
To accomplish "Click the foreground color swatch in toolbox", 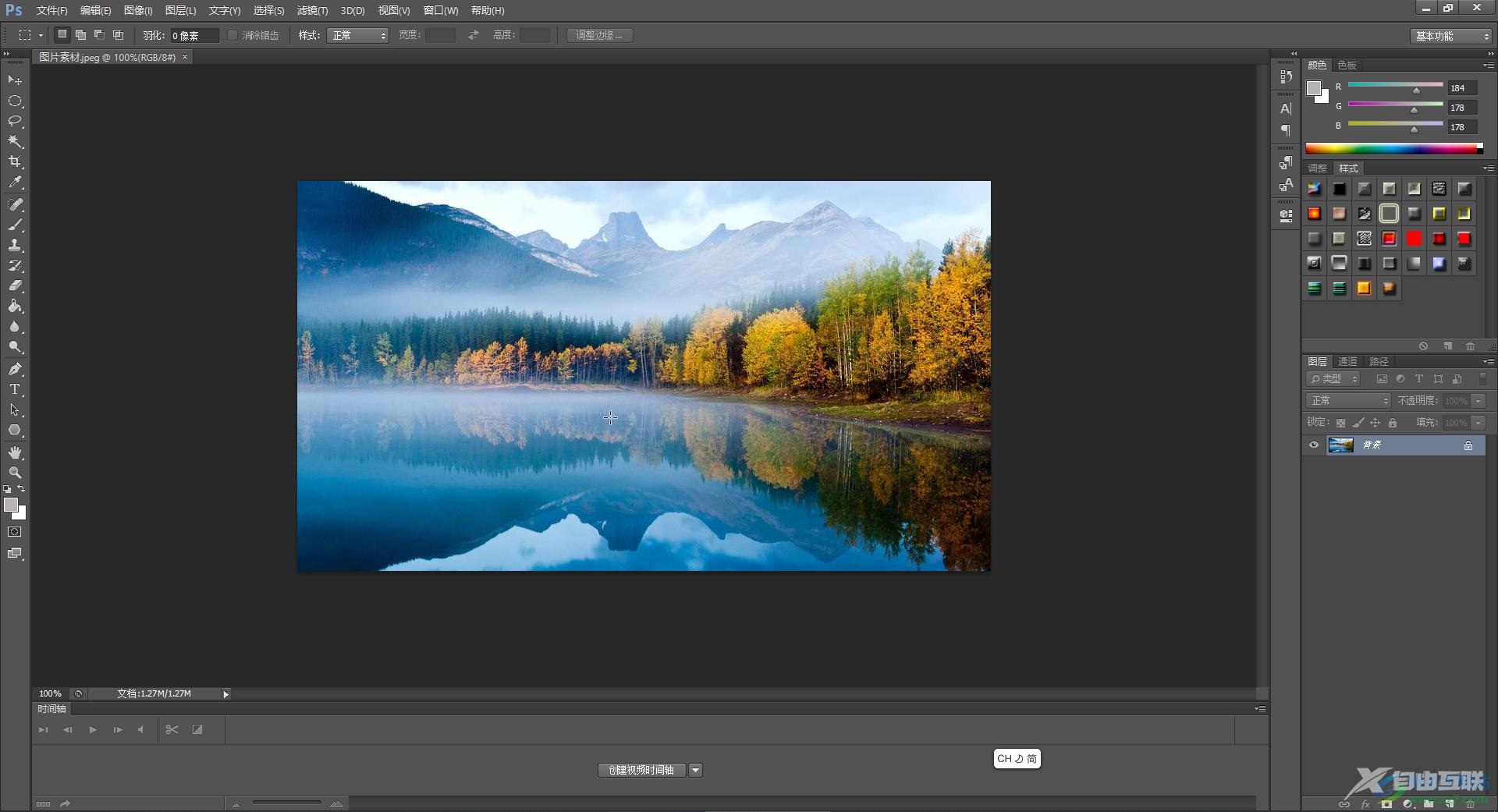I will [x=11, y=505].
